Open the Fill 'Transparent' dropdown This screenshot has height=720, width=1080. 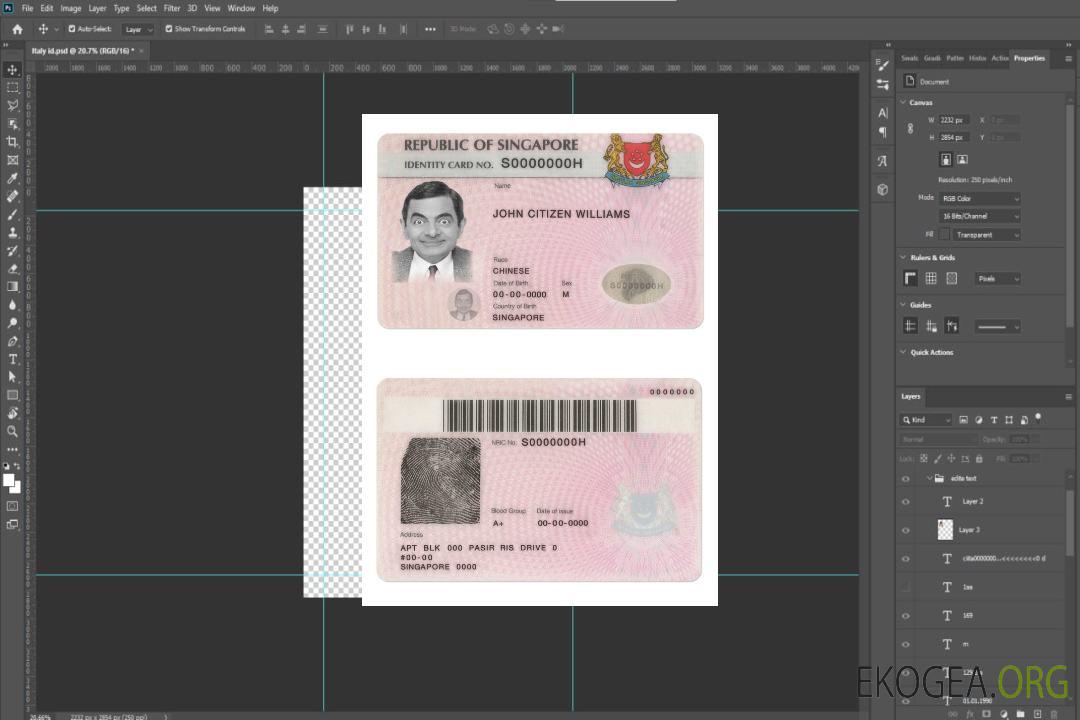pos(987,235)
